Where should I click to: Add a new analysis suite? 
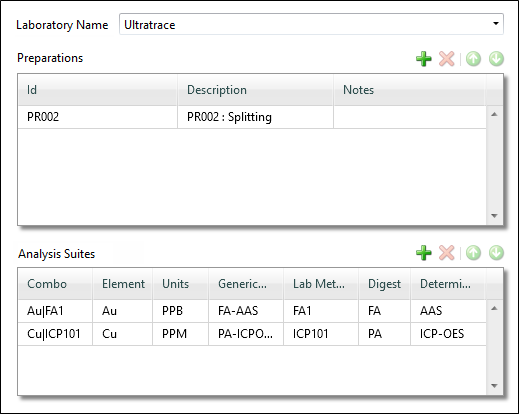[x=424, y=253]
